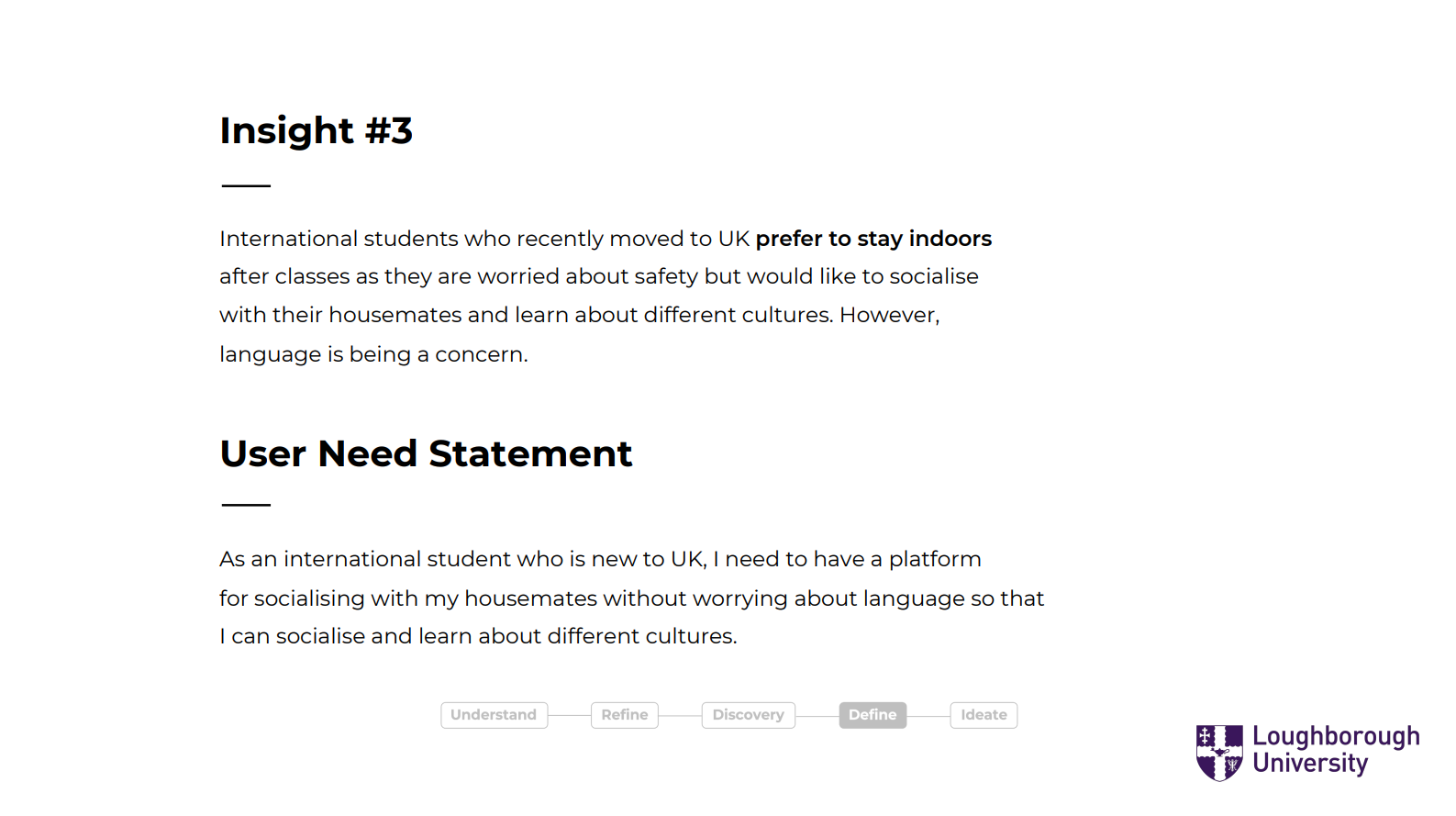Click connector line between Understand and Refine
Image resolution: width=1456 pixels, height=816 pixels.
[x=570, y=715]
